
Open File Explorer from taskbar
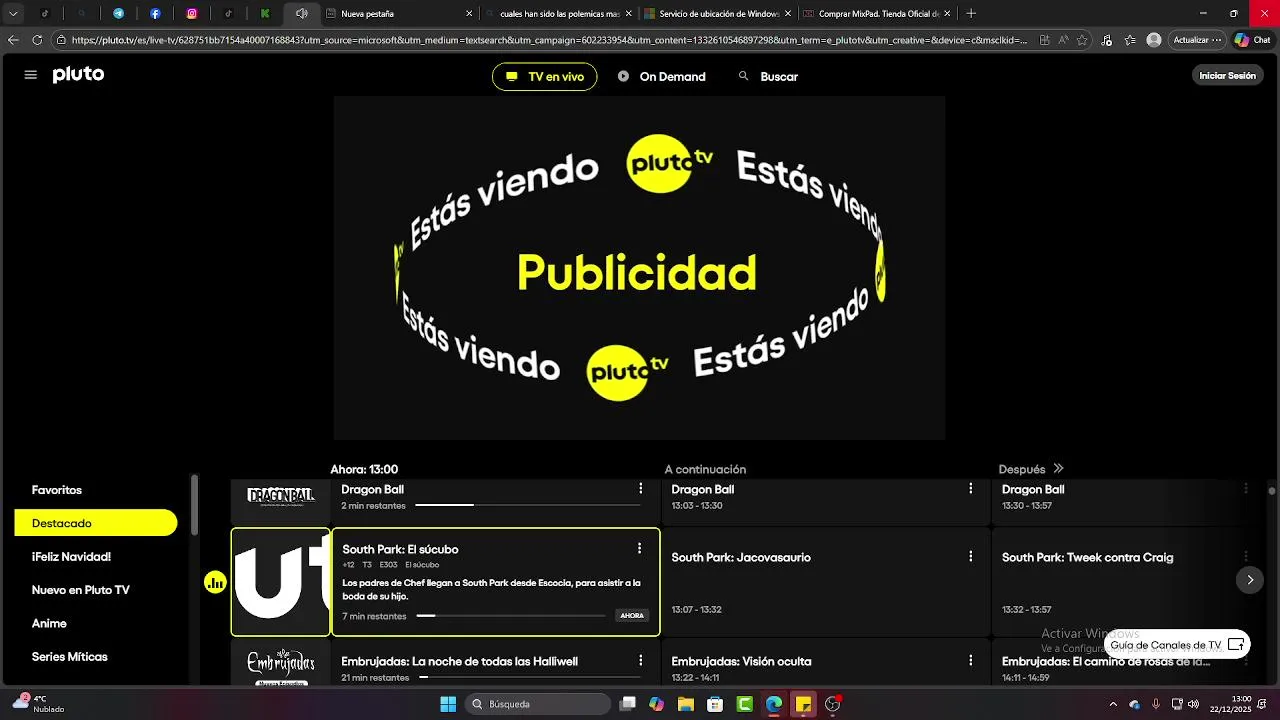tap(686, 704)
